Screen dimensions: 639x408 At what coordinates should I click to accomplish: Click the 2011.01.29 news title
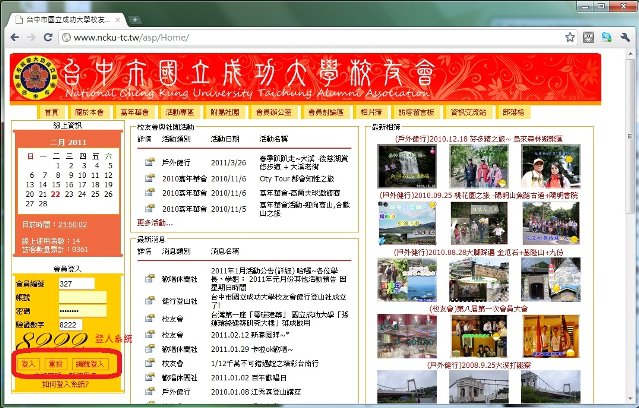[252, 349]
